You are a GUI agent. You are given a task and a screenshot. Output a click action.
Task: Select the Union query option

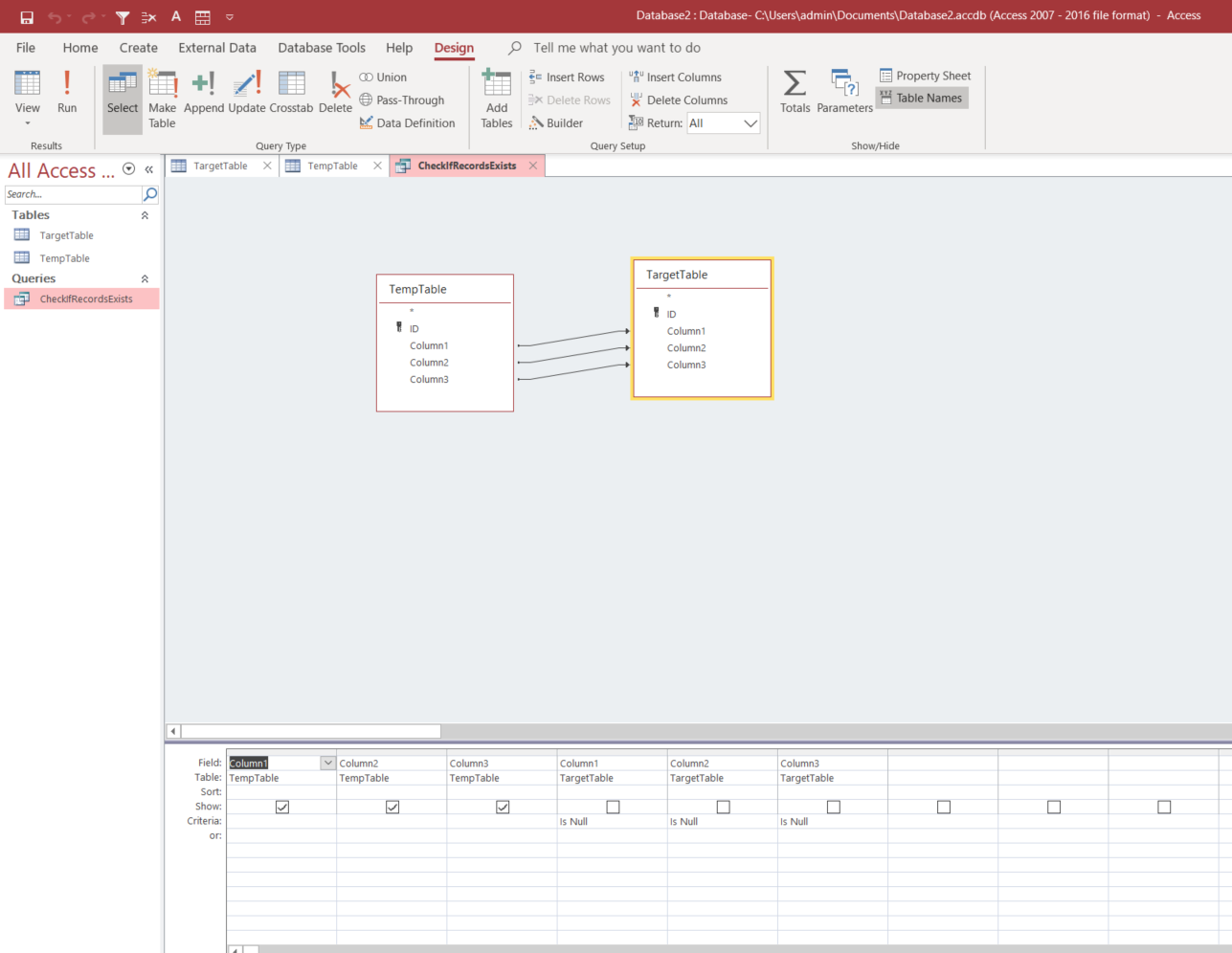(x=383, y=78)
